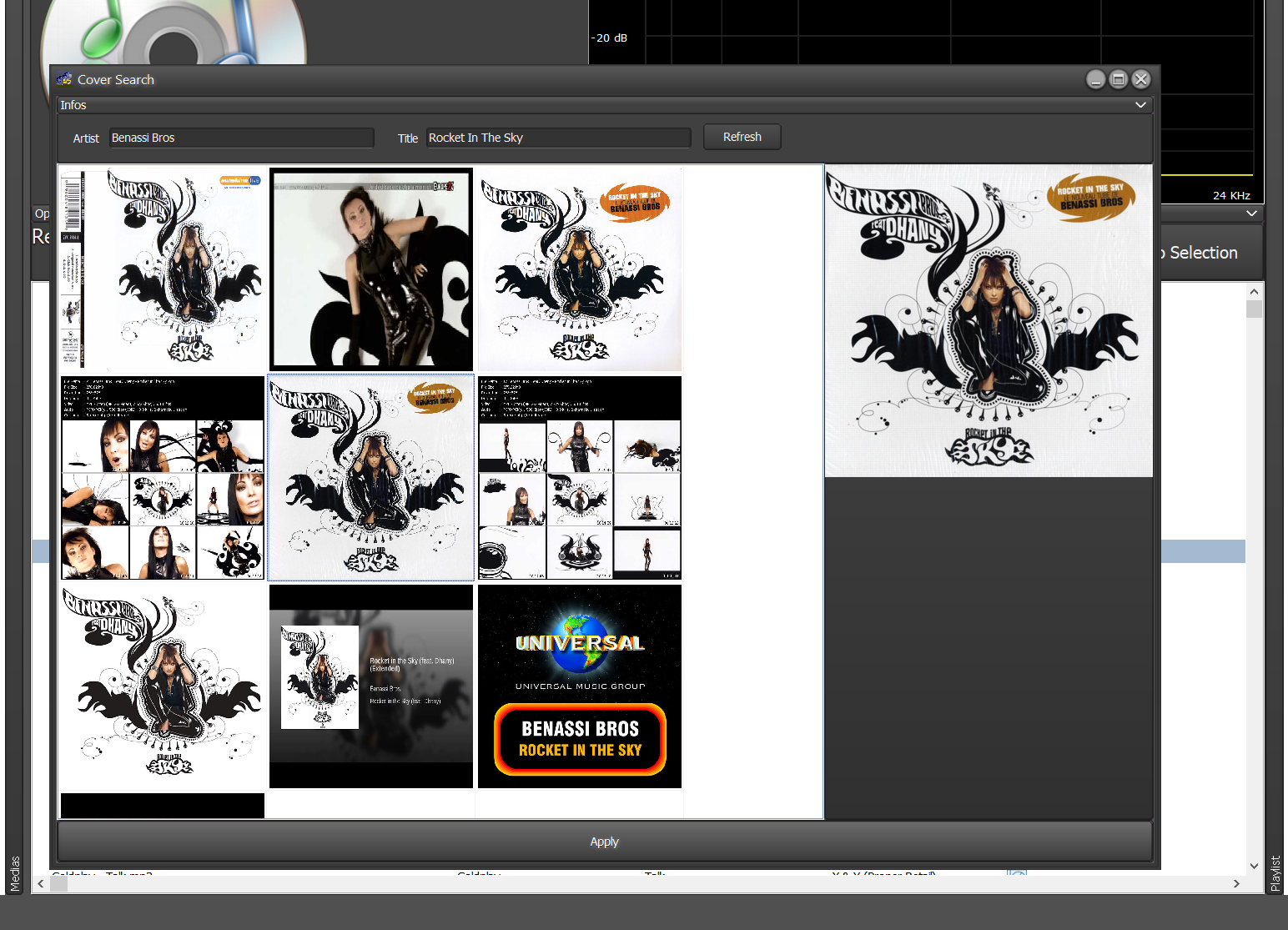Click the Selection label in main window
The height and width of the screenshot is (930, 1288).
point(1203,253)
